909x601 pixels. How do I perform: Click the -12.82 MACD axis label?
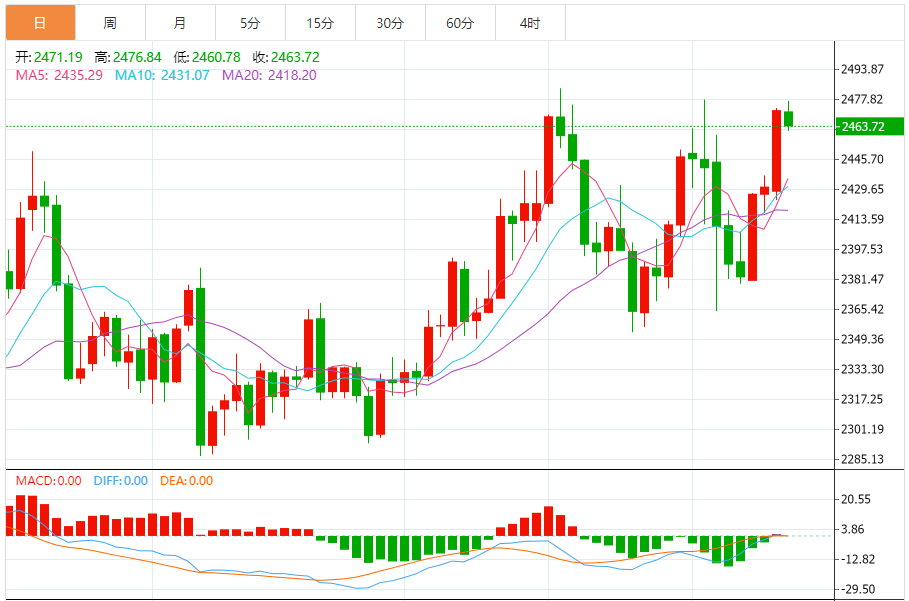(858, 559)
